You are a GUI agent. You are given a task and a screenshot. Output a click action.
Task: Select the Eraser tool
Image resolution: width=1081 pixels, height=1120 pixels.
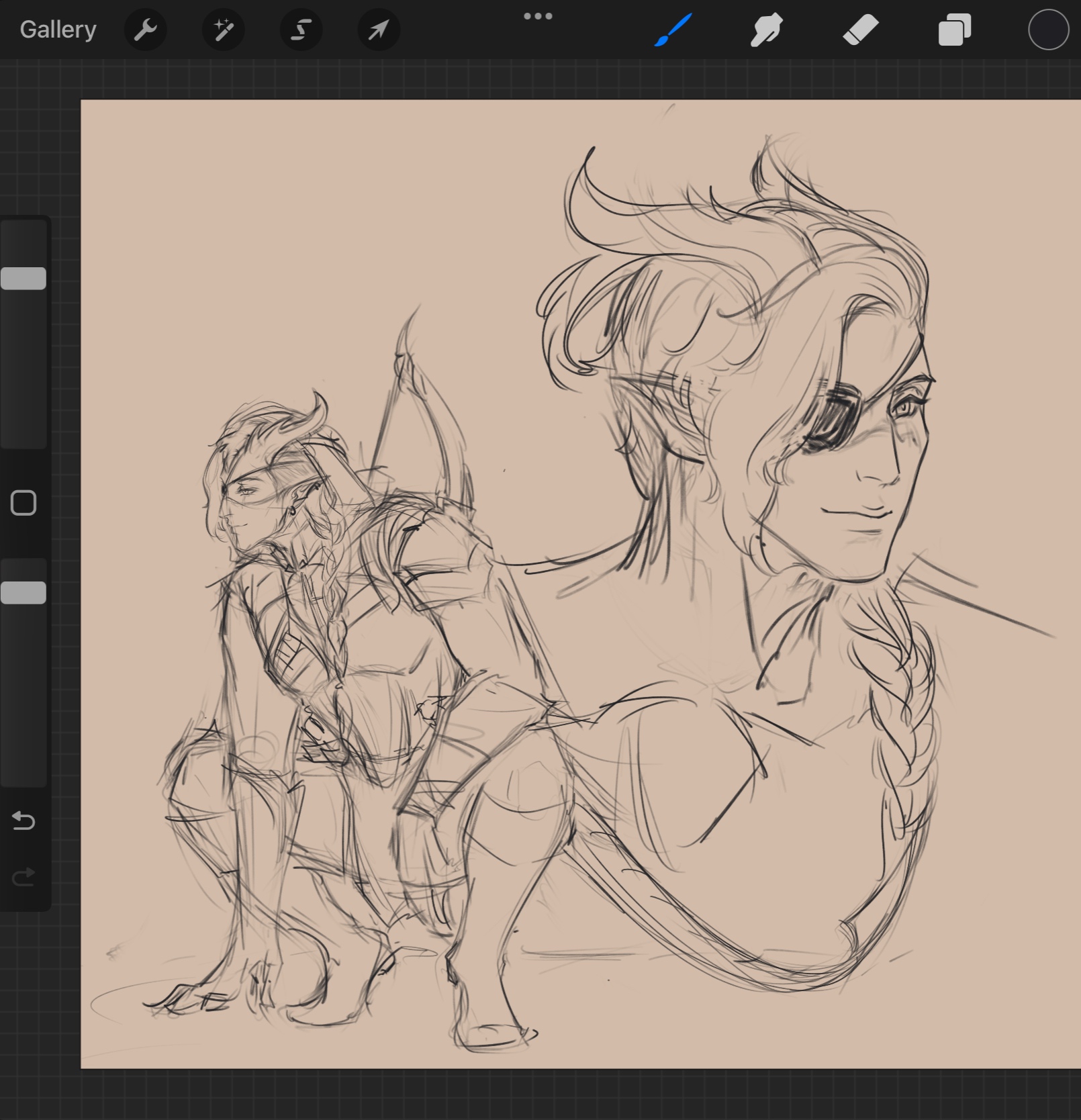pyautogui.click(x=860, y=30)
